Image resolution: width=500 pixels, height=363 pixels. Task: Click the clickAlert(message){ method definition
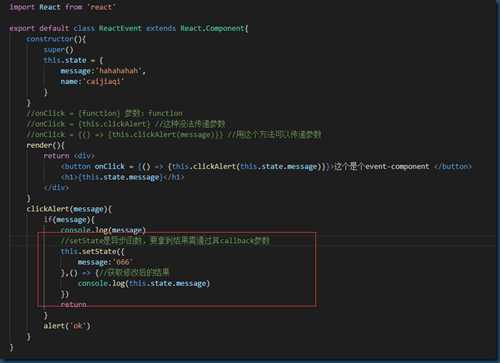coord(69,209)
